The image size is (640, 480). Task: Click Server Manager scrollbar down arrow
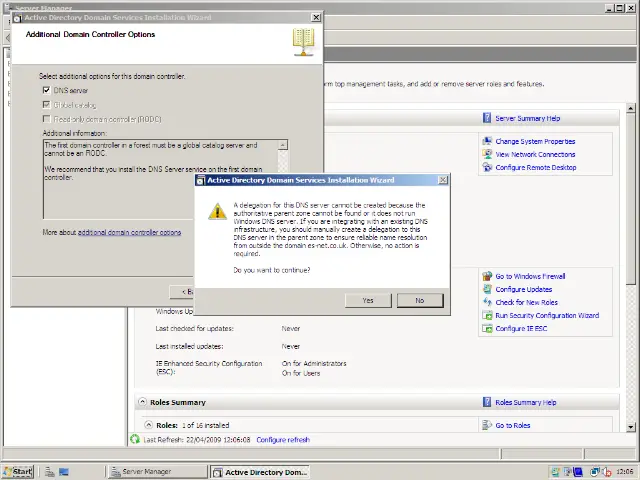coord(631,427)
